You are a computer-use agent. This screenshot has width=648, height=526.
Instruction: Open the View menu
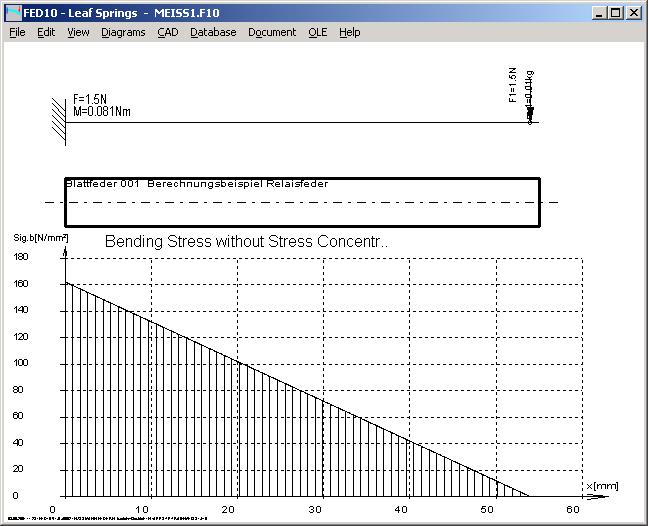coord(78,32)
